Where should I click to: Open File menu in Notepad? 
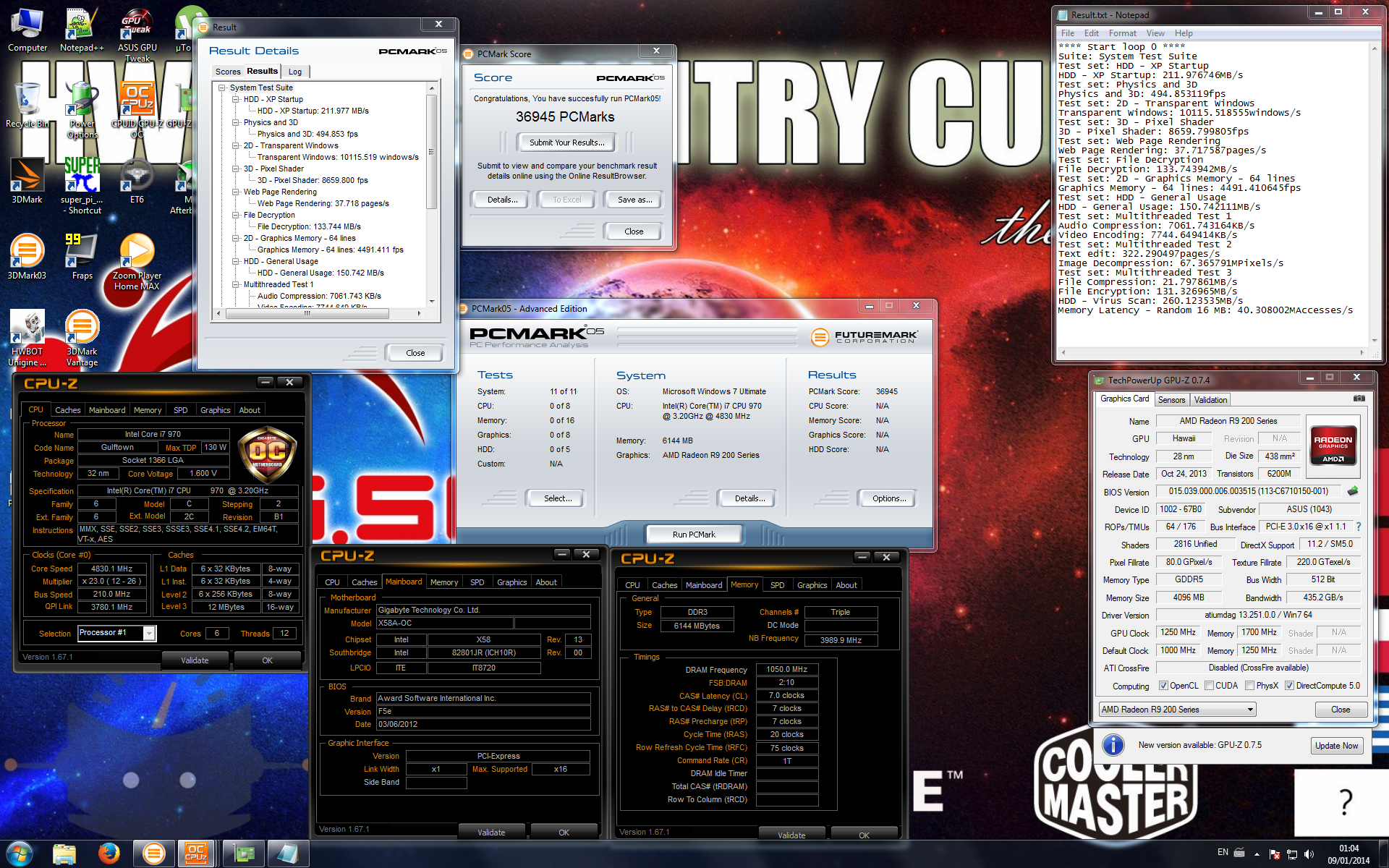tap(1068, 33)
